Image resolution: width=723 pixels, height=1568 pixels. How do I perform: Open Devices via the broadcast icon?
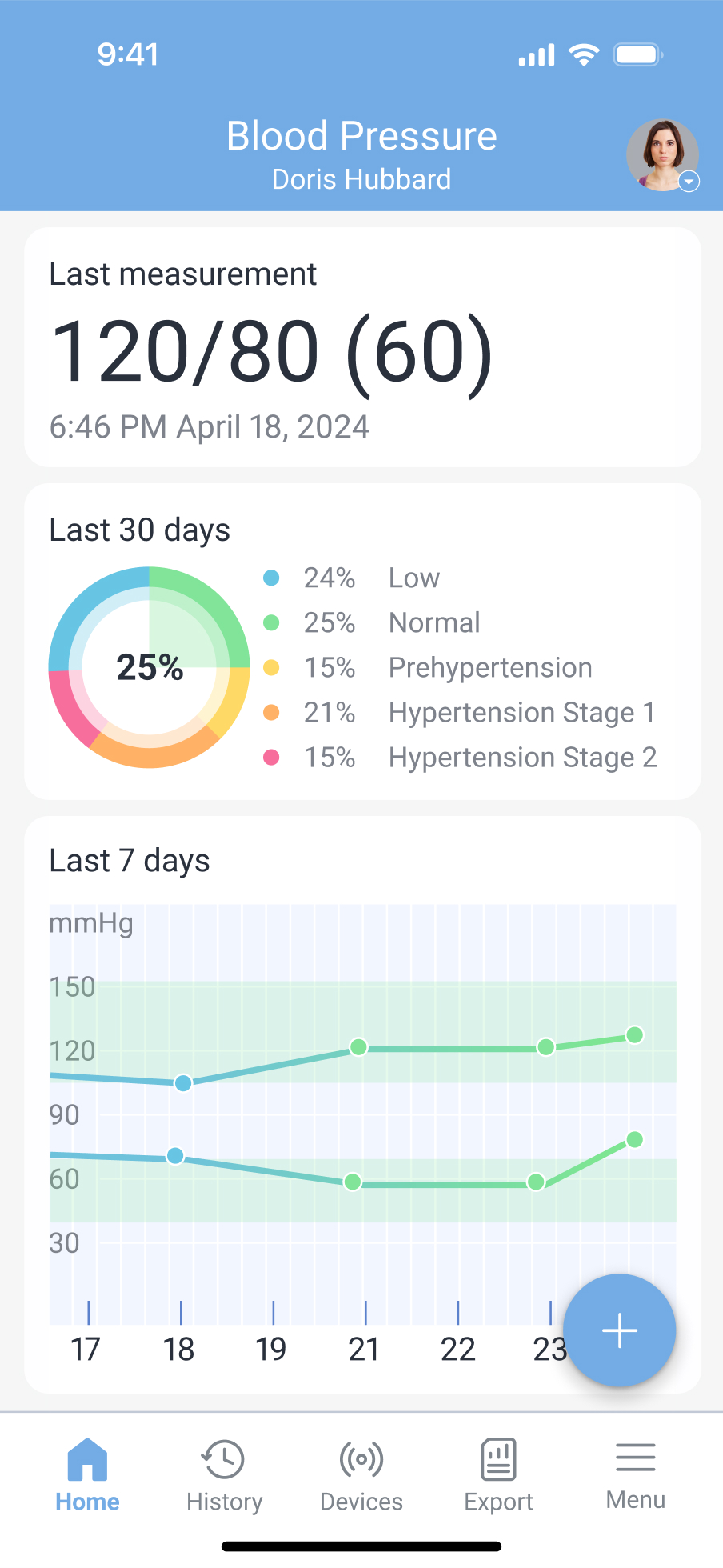point(361,1458)
